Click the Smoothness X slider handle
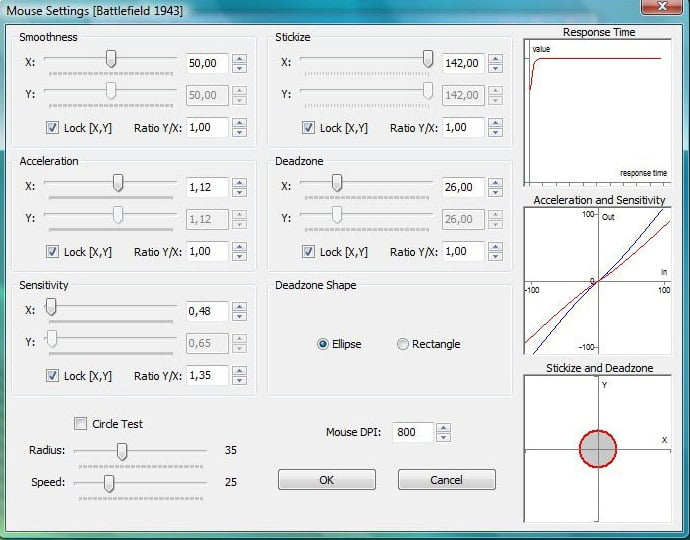 coord(111,59)
